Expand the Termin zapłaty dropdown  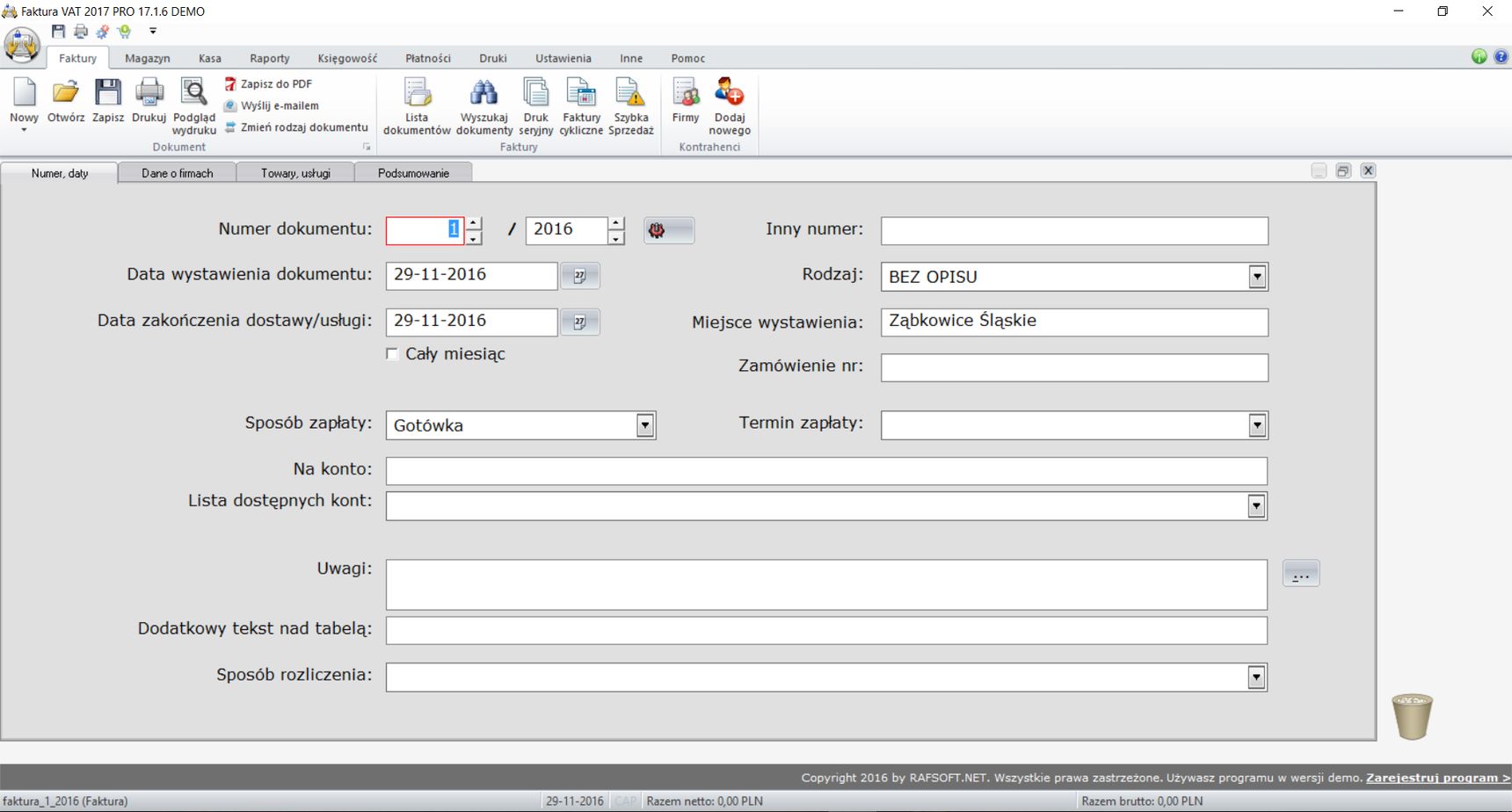point(1257,425)
